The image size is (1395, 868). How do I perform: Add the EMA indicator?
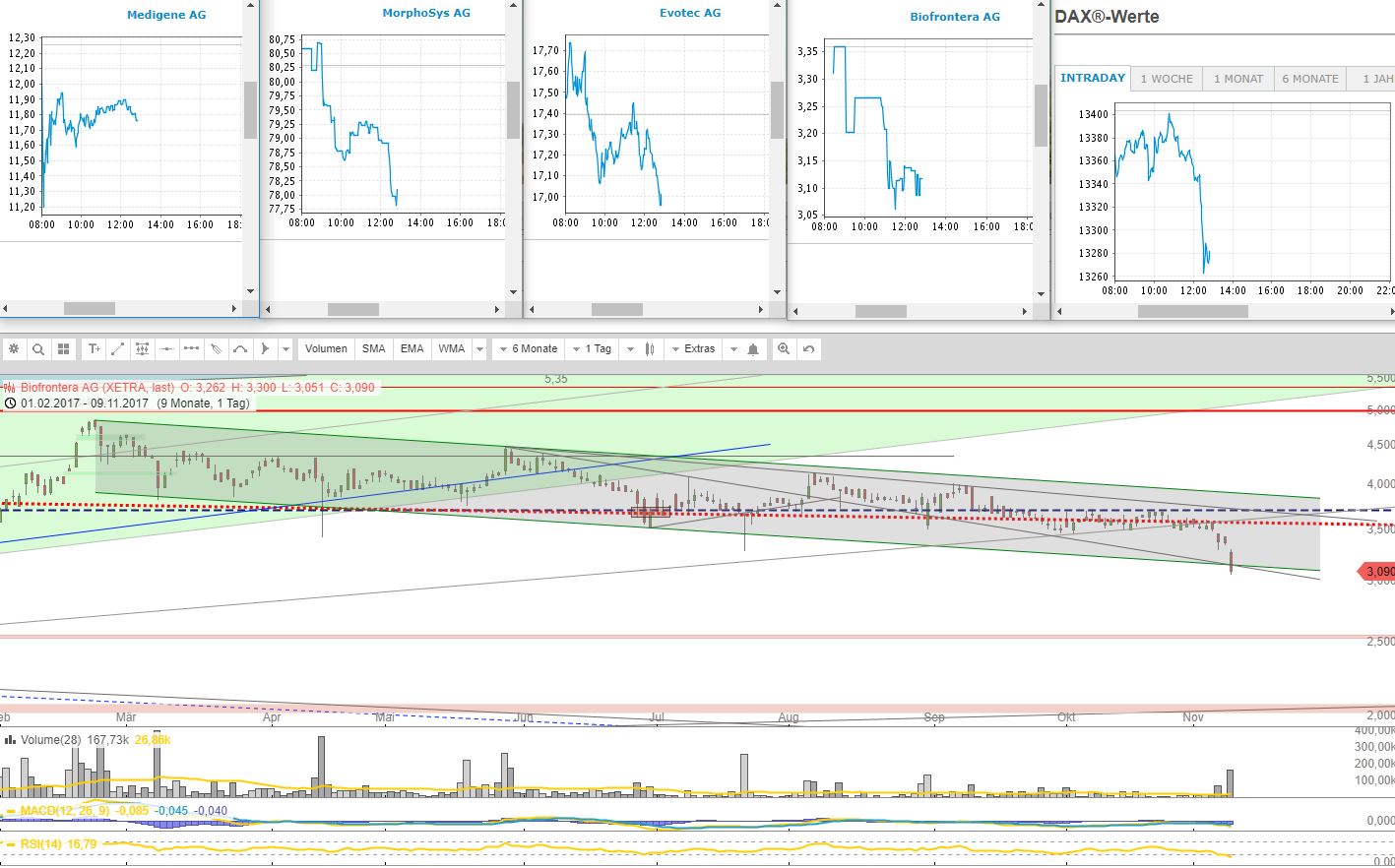(412, 349)
